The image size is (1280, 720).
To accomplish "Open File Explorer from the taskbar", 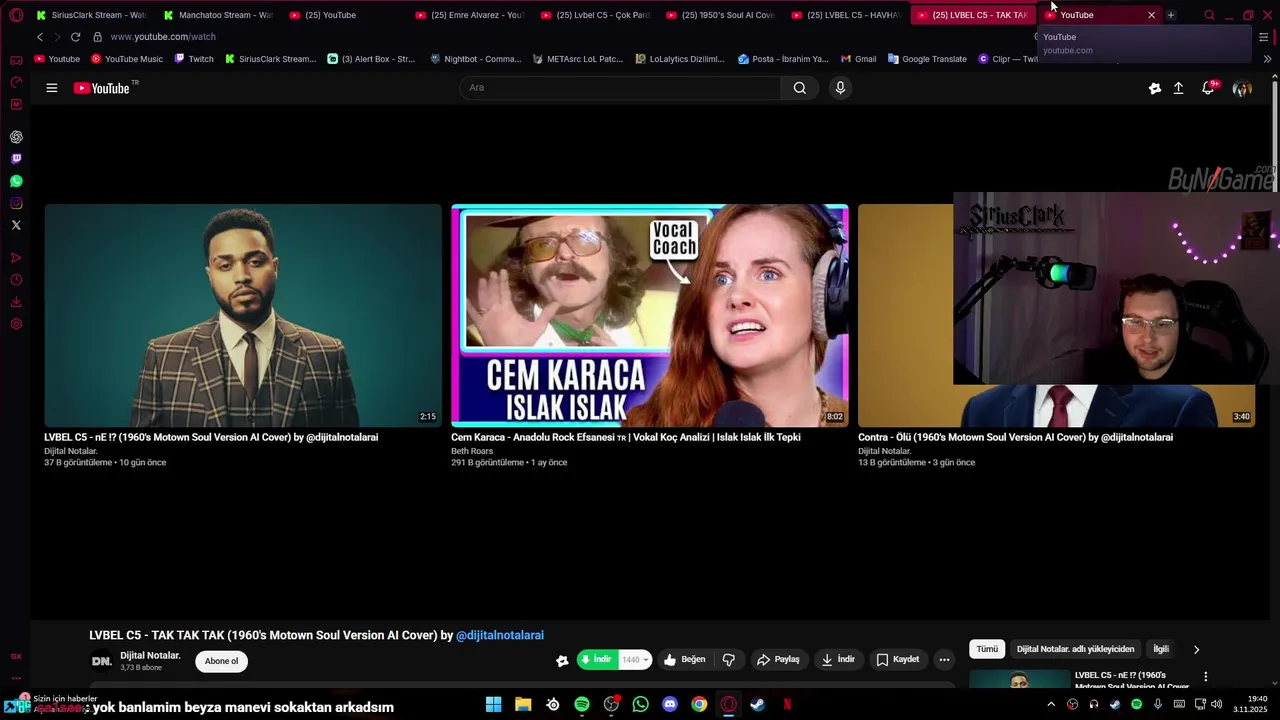I will pos(523,705).
